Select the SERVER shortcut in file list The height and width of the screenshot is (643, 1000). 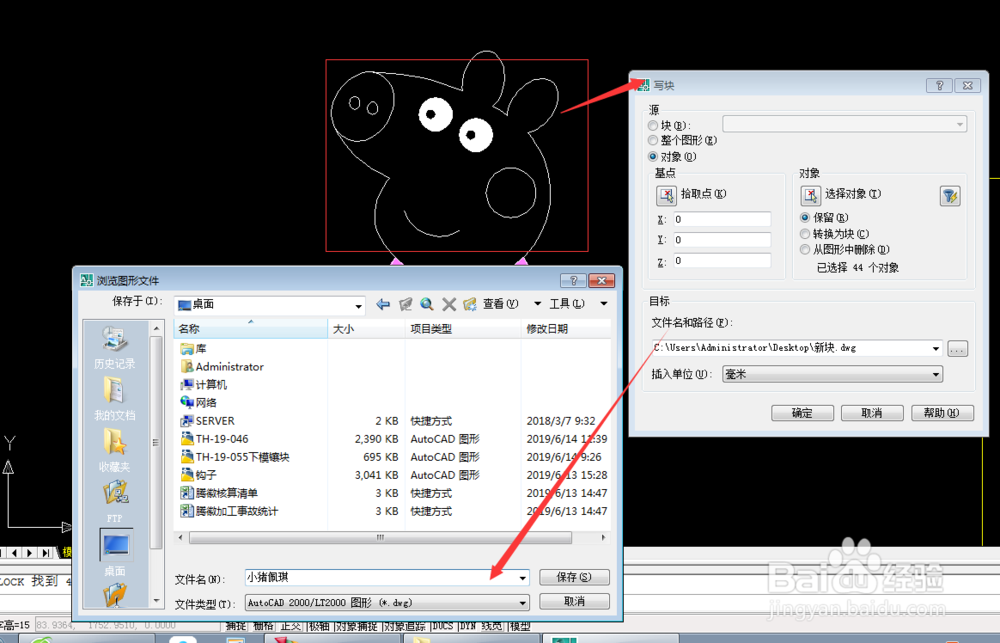click(207, 421)
